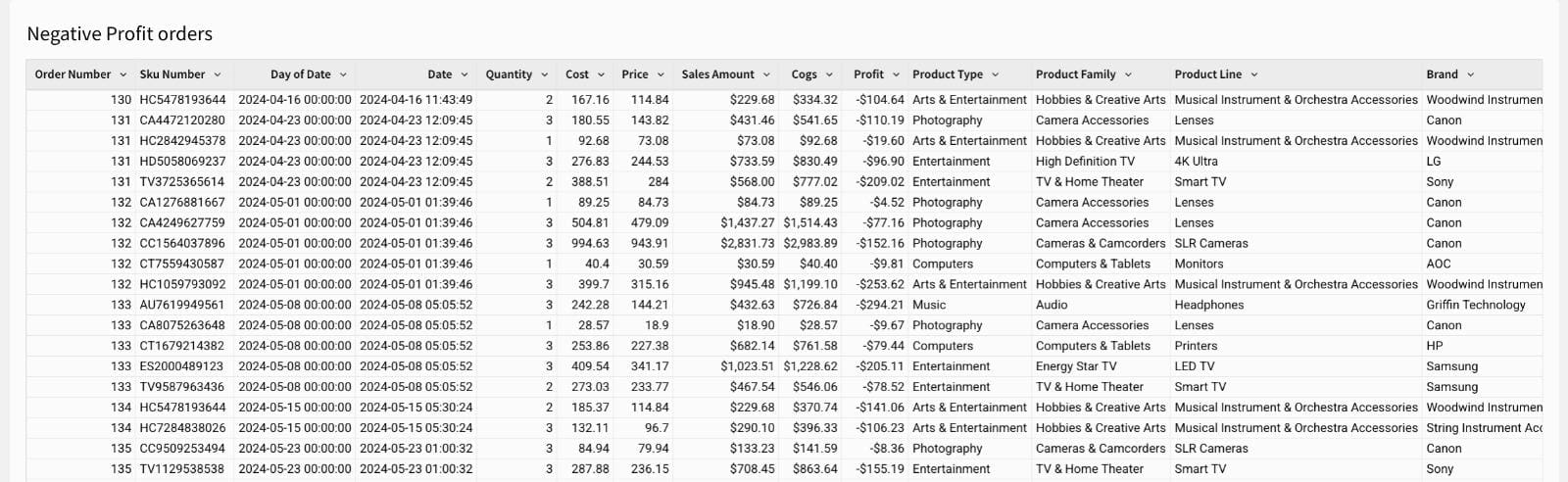Click the Sales Amount cell $2,831.73

[x=748, y=243]
